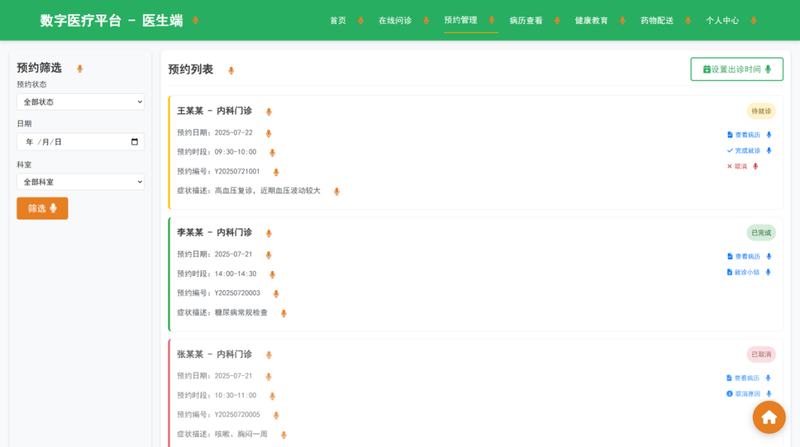The height and width of the screenshot is (447, 800).
Task: Click the microphone icon beside 王某某 - 内科门诊
Action: pyautogui.click(x=269, y=112)
